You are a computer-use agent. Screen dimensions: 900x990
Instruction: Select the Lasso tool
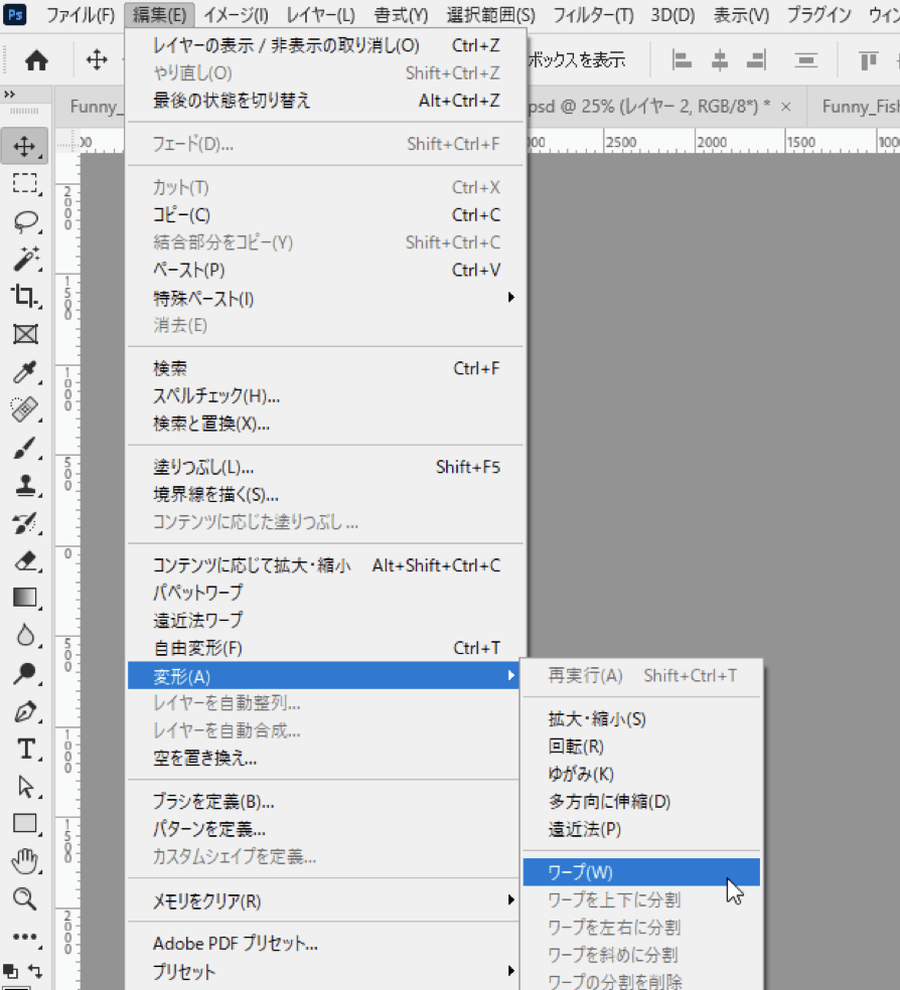point(25,221)
